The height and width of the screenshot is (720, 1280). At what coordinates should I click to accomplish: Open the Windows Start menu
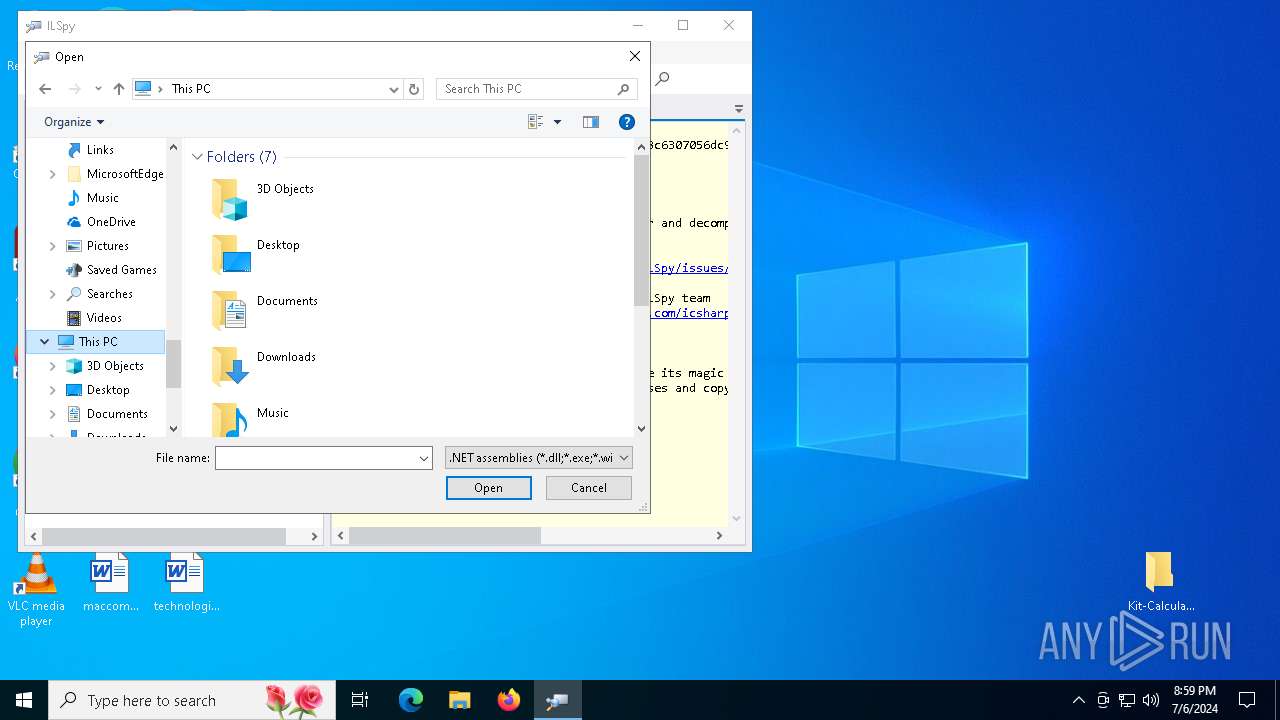click(24, 700)
